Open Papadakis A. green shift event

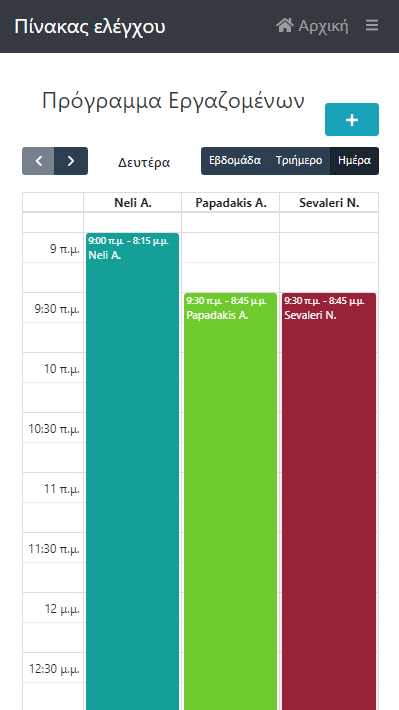(x=231, y=501)
